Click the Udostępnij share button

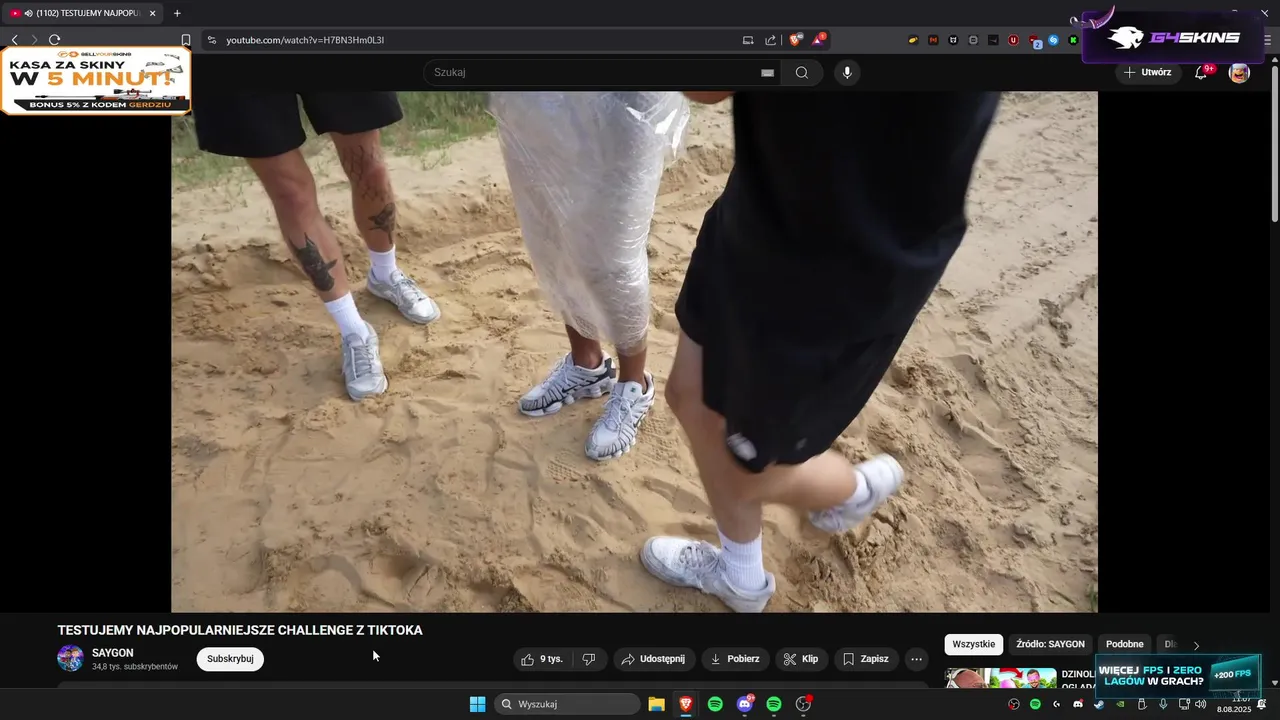[x=653, y=659]
